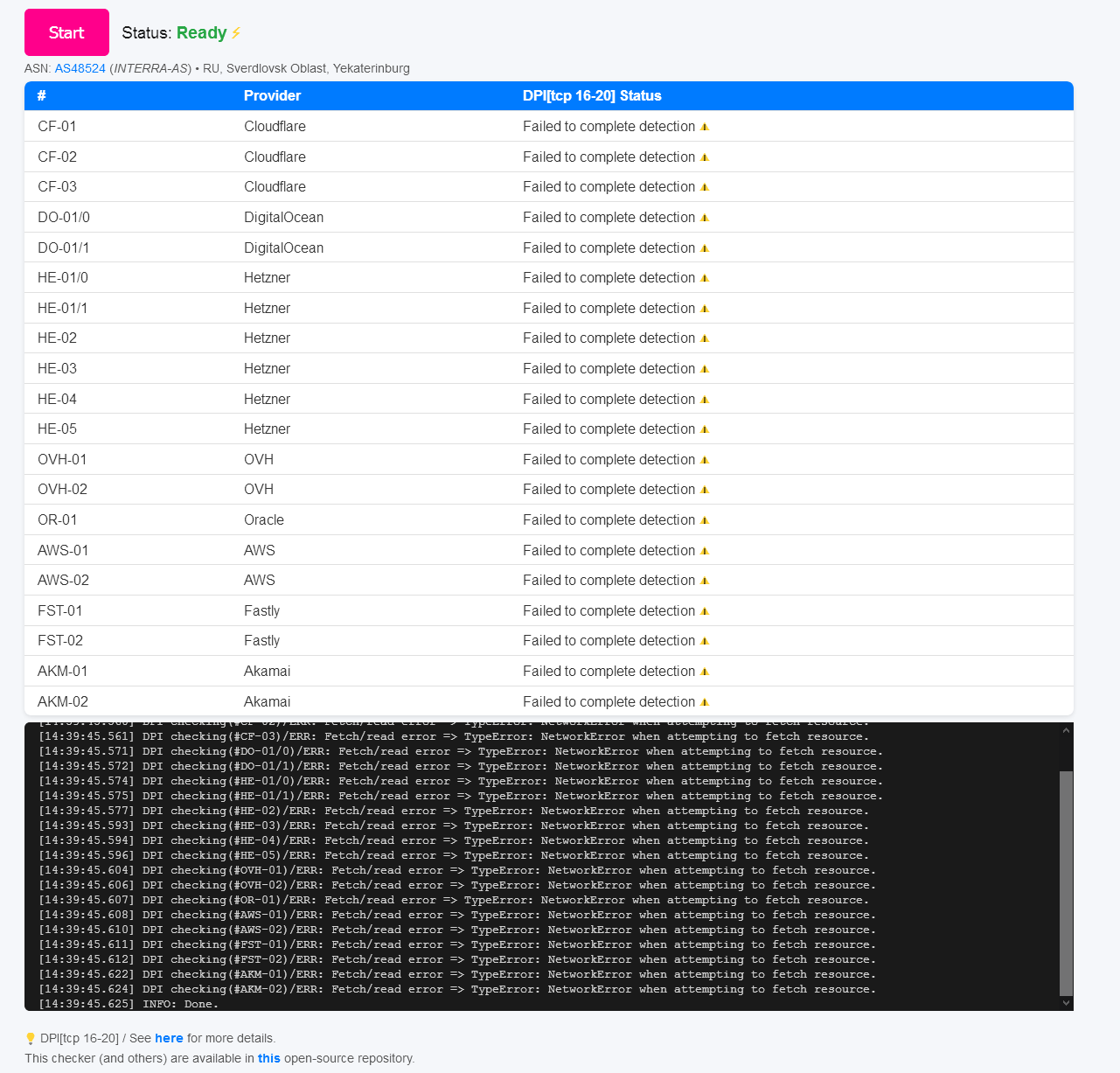Screen dimensions: 1120x1073
Task: Click 'AWS' provider in row AWS-01
Action: tap(260, 551)
